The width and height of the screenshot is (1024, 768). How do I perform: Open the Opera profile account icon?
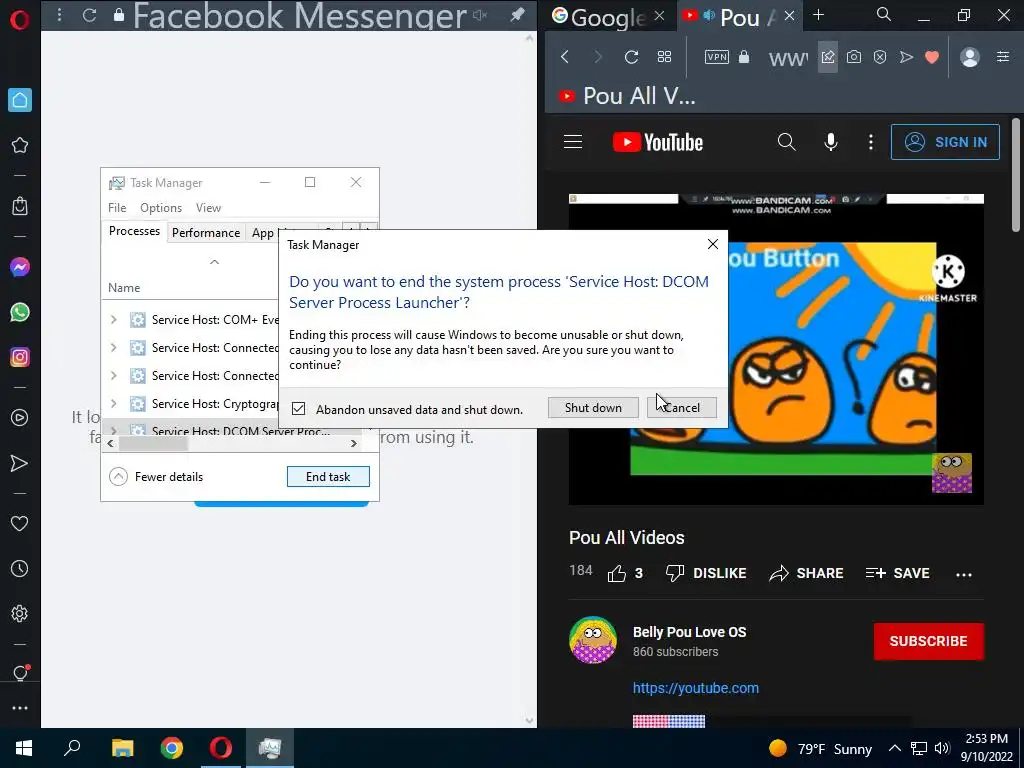pos(970,57)
